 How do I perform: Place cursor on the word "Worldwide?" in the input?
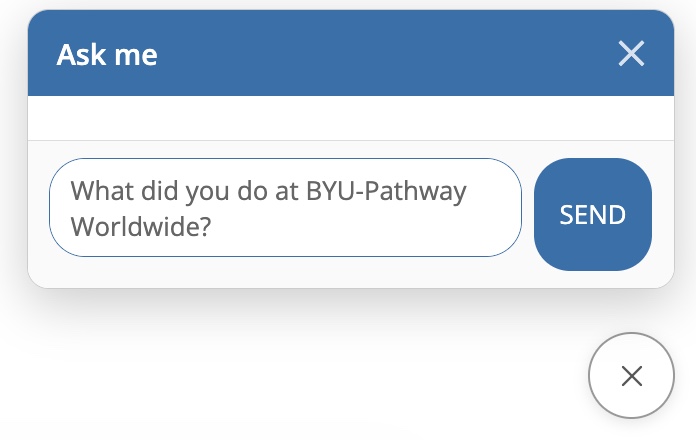pos(140,226)
